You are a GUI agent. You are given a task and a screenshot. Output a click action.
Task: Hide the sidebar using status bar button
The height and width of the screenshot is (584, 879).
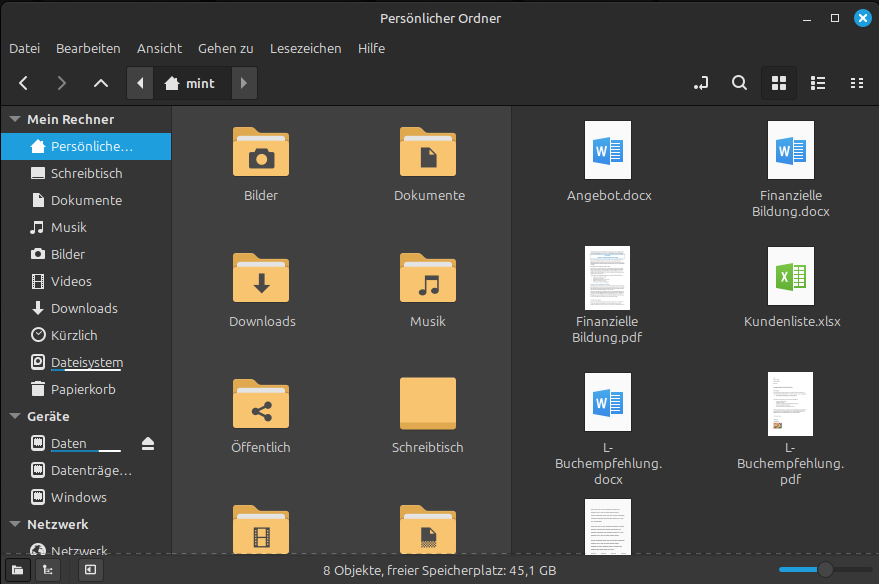pos(90,570)
